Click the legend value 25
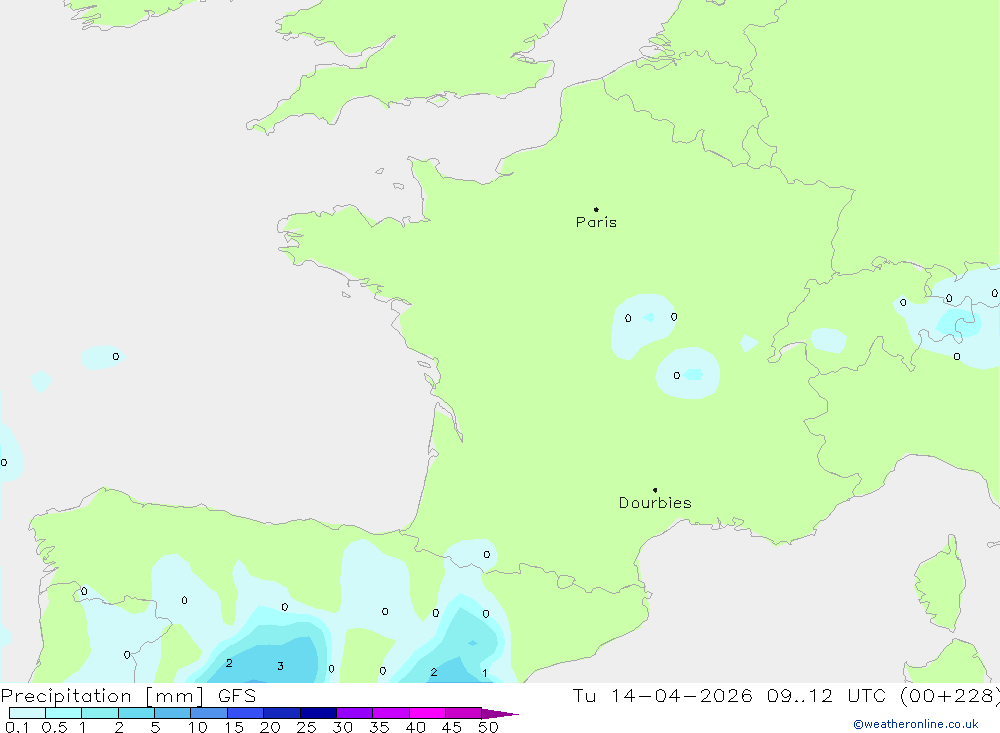The width and height of the screenshot is (1000, 733). click(307, 727)
